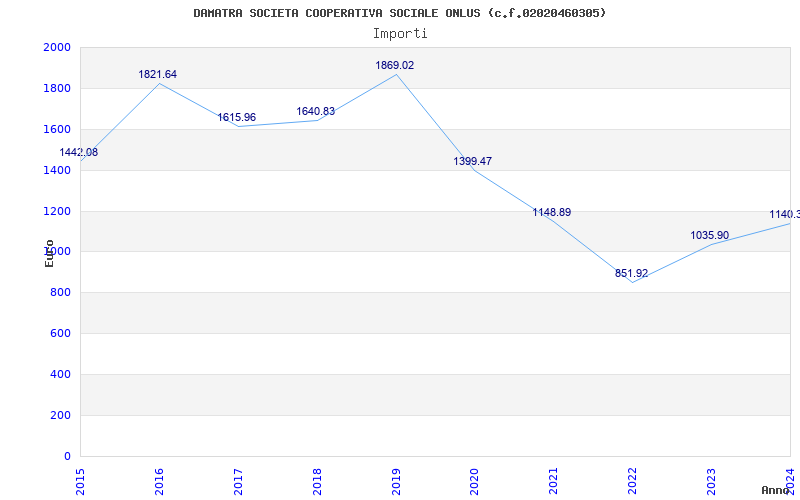Click the Euro y-axis title

(x=49, y=253)
